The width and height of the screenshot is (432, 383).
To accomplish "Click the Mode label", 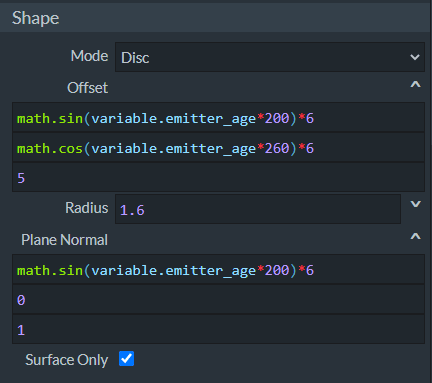I will pos(89,56).
